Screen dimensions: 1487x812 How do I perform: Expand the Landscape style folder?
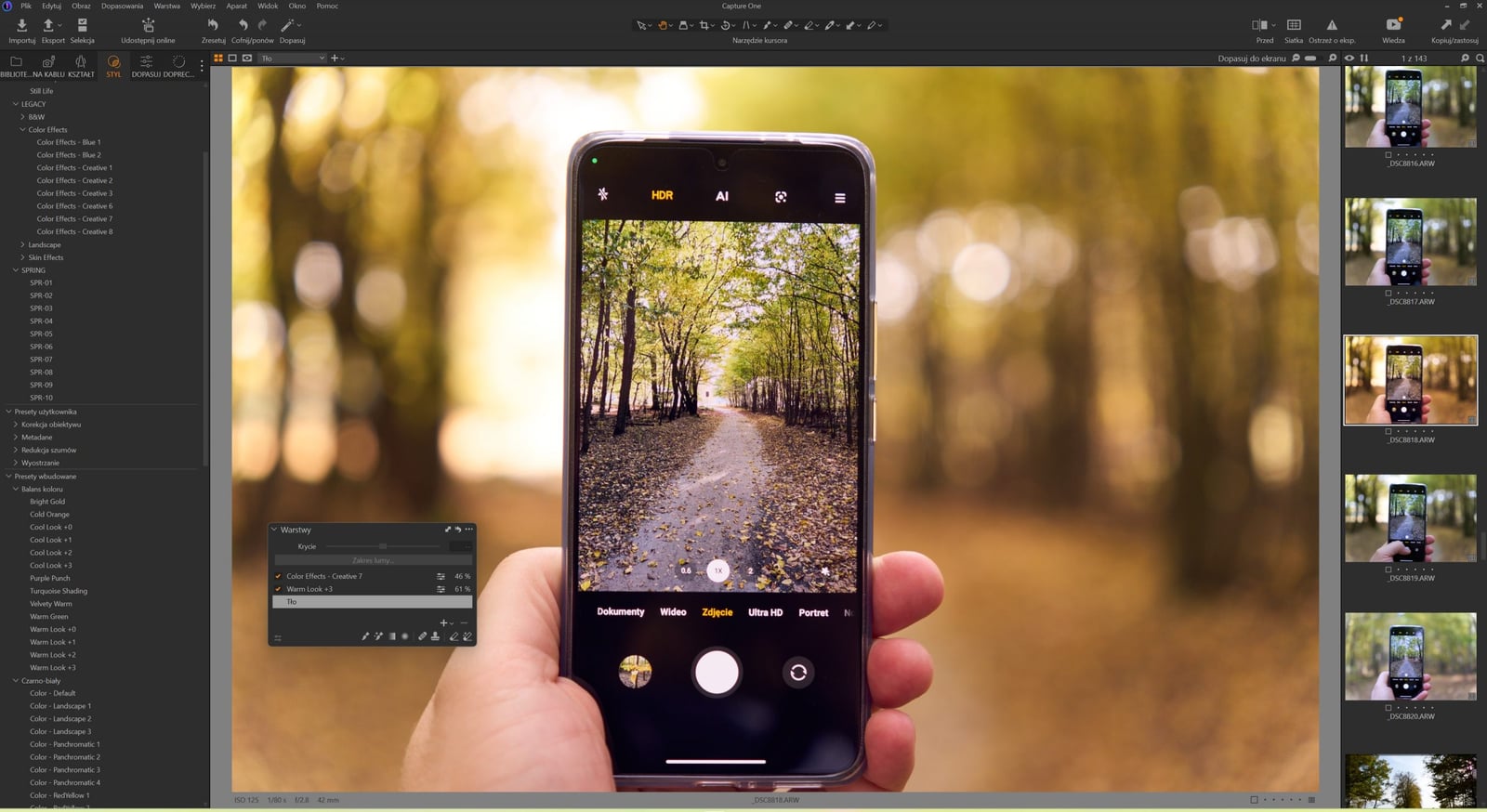[22, 245]
